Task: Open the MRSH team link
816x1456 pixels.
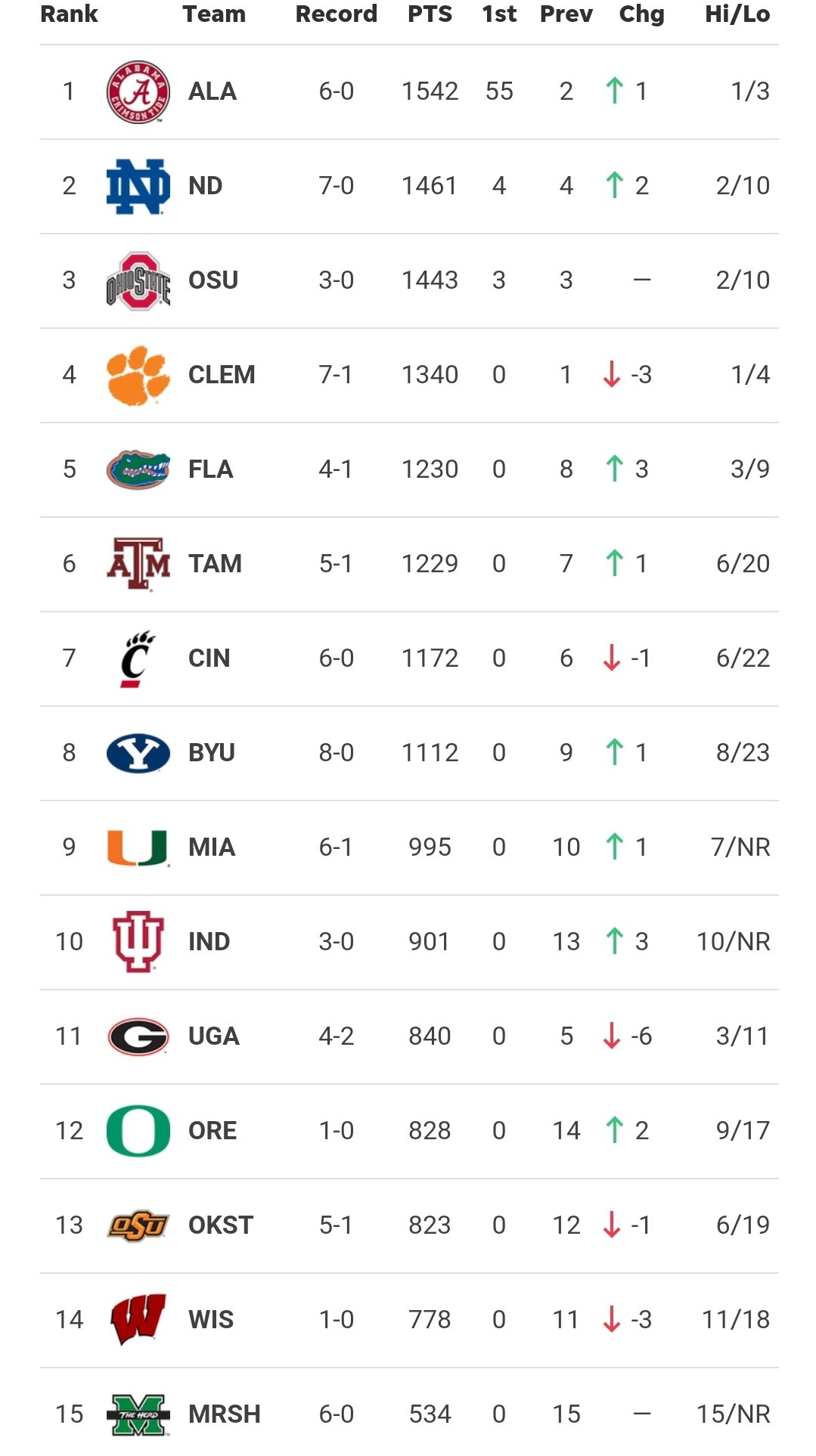Action: point(224,1414)
